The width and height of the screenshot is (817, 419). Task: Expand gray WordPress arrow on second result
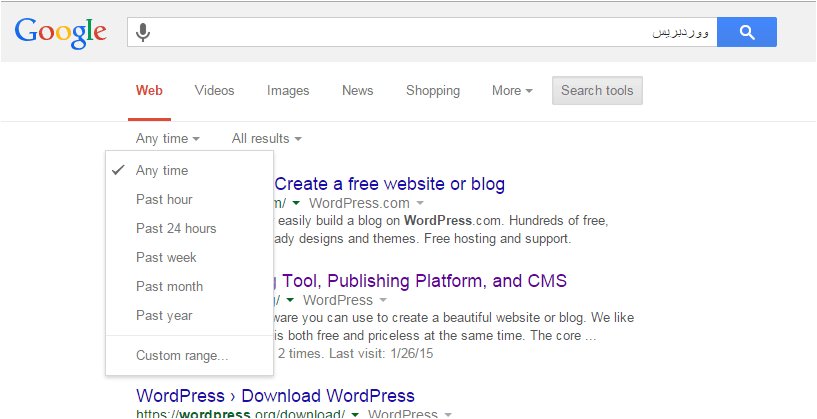point(383,301)
